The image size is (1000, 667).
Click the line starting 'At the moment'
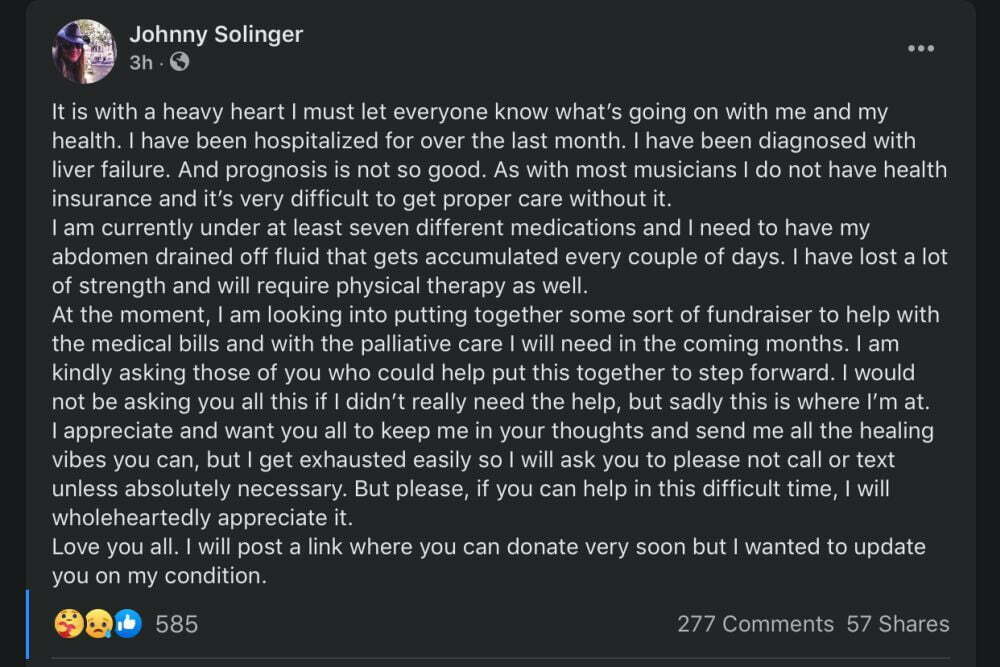(496, 315)
